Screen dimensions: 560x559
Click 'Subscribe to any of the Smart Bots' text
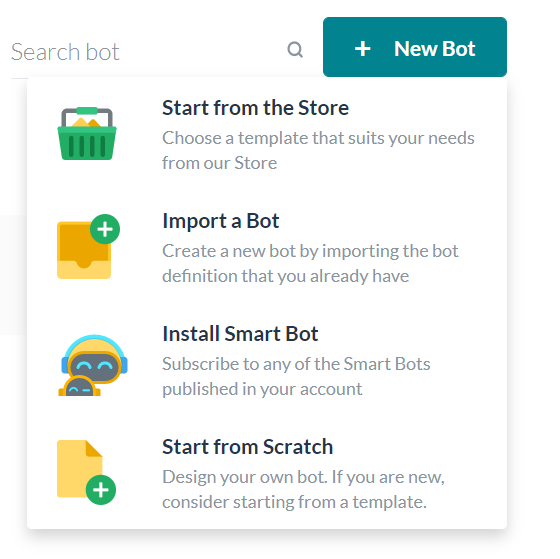click(x=296, y=364)
